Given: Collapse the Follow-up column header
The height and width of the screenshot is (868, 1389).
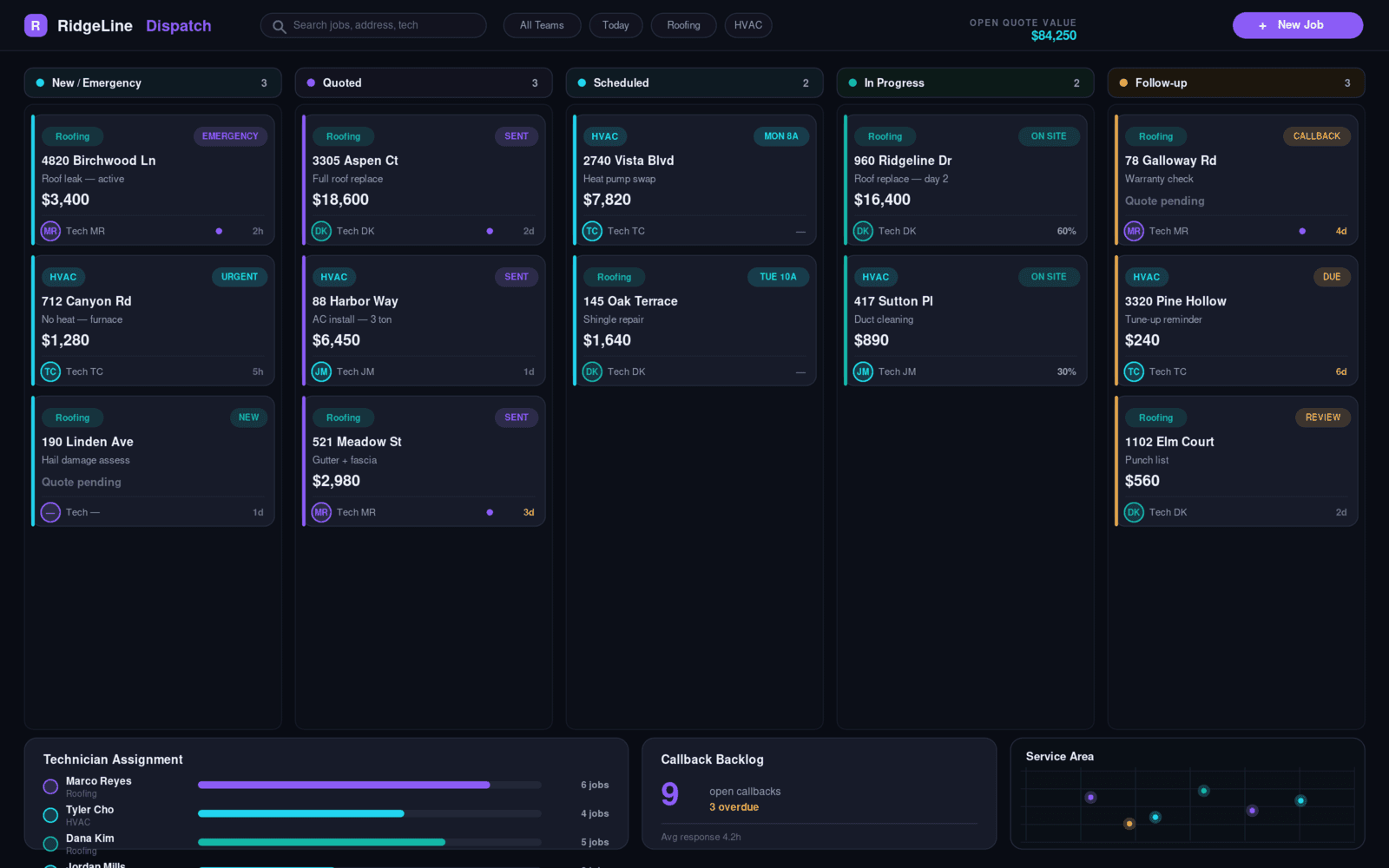Looking at the screenshot, I should [1236, 82].
